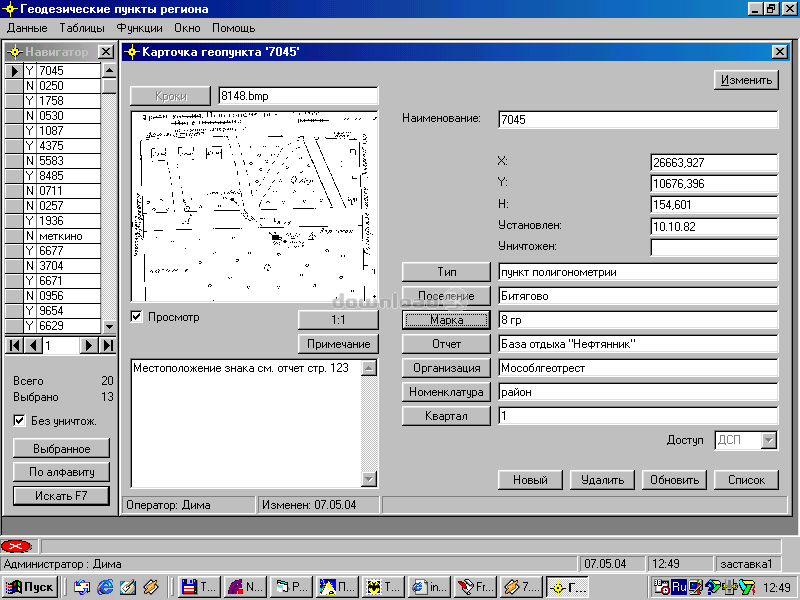Click the Изменить button
800x600 pixels.
[746, 80]
